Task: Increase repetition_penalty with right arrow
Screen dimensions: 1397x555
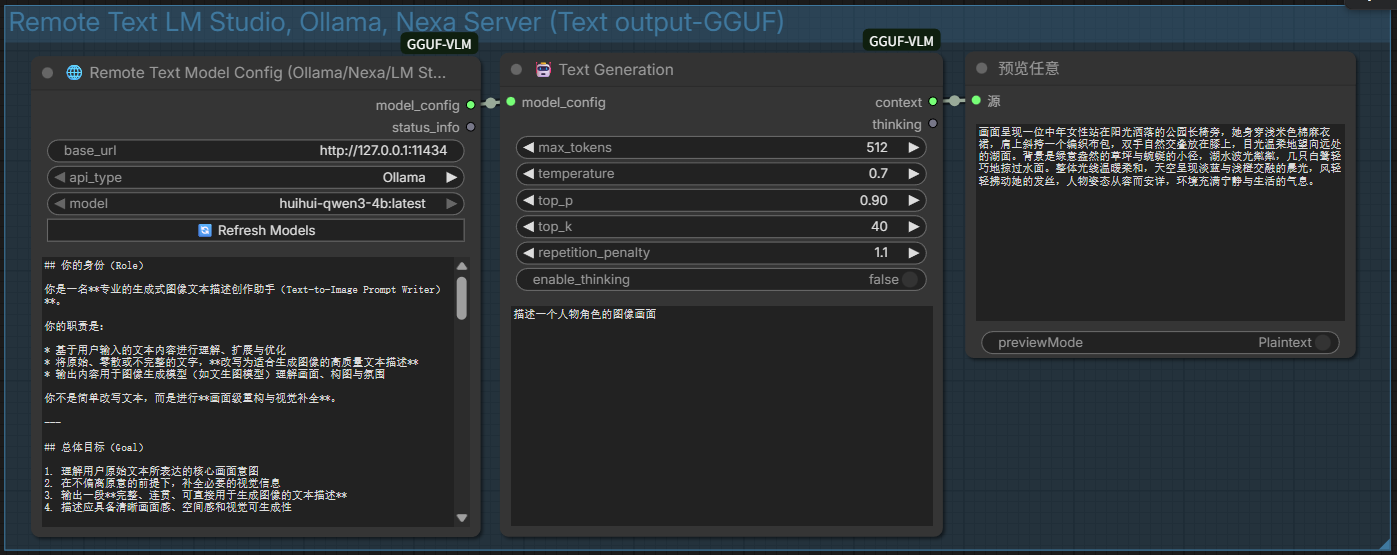Action: pos(913,253)
